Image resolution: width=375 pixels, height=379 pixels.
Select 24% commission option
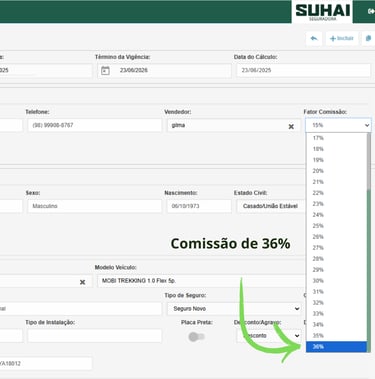coord(336,215)
